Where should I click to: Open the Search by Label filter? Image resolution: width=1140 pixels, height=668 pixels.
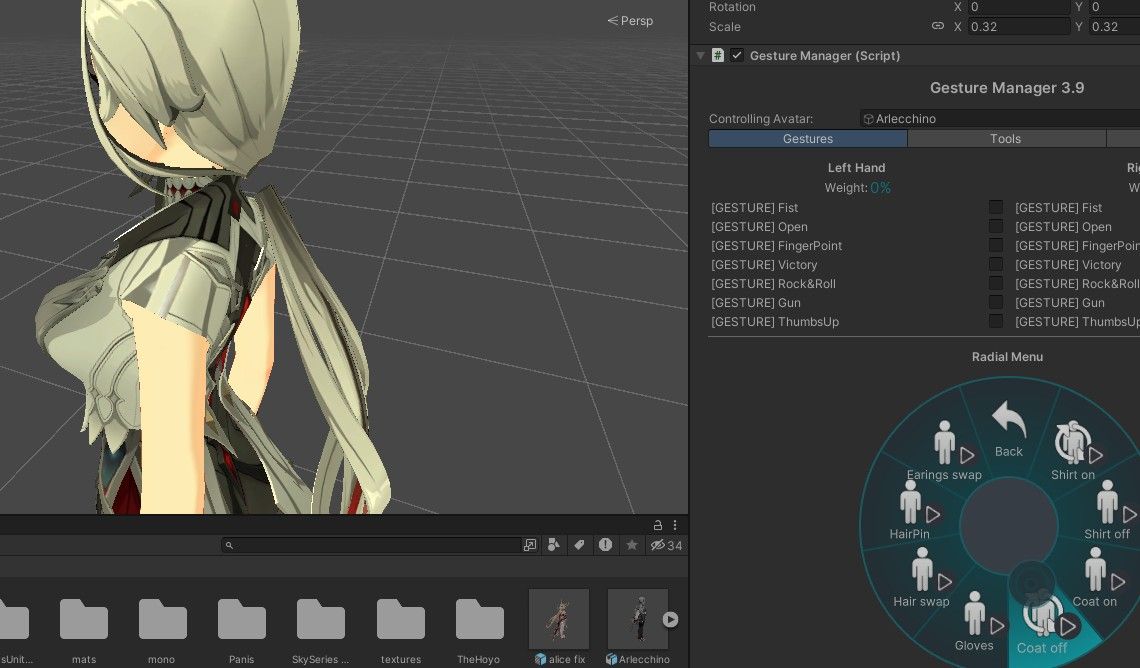click(x=579, y=545)
